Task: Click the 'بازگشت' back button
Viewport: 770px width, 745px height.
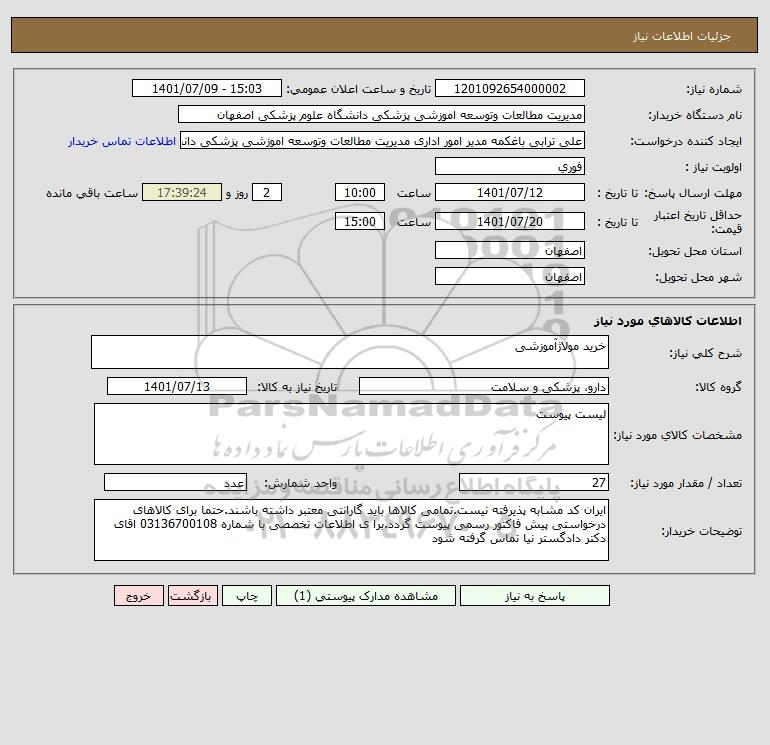Action: pyautogui.click(x=192, y=596)
